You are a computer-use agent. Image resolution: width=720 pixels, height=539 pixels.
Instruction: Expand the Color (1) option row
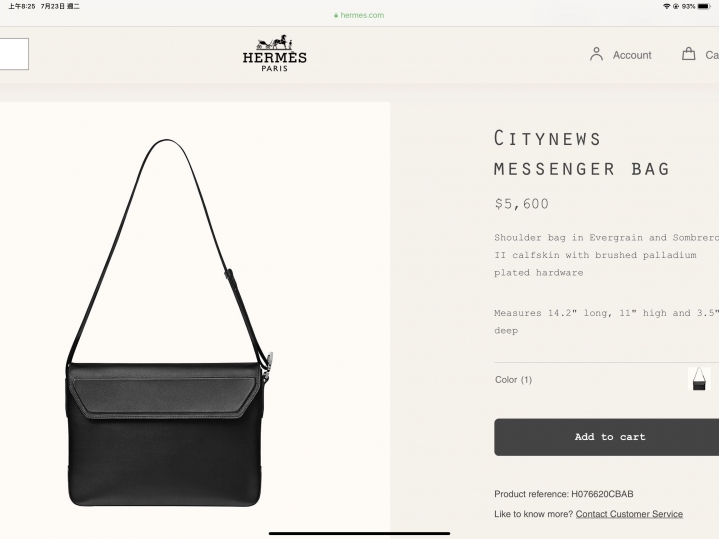coord(606,379)
